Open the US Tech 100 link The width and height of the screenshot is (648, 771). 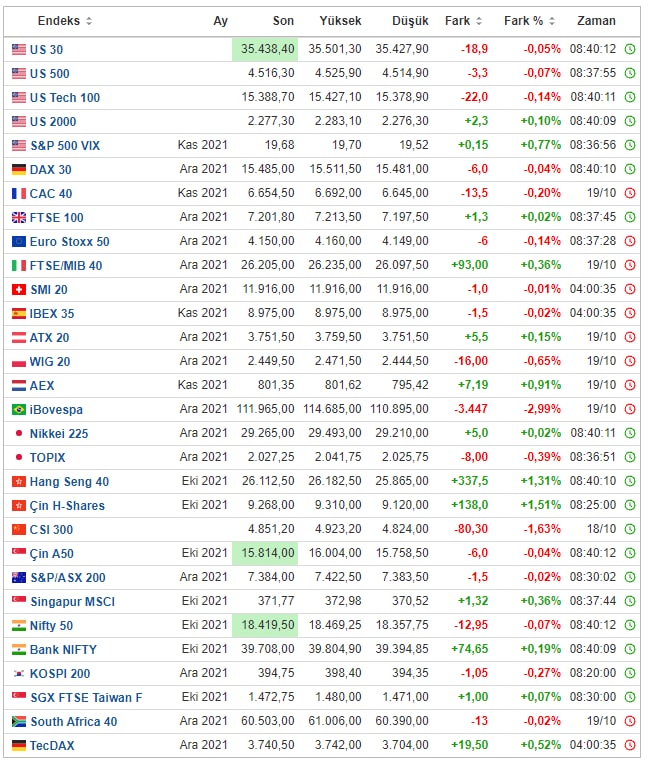pyautogui.click(x=65, y=98)
